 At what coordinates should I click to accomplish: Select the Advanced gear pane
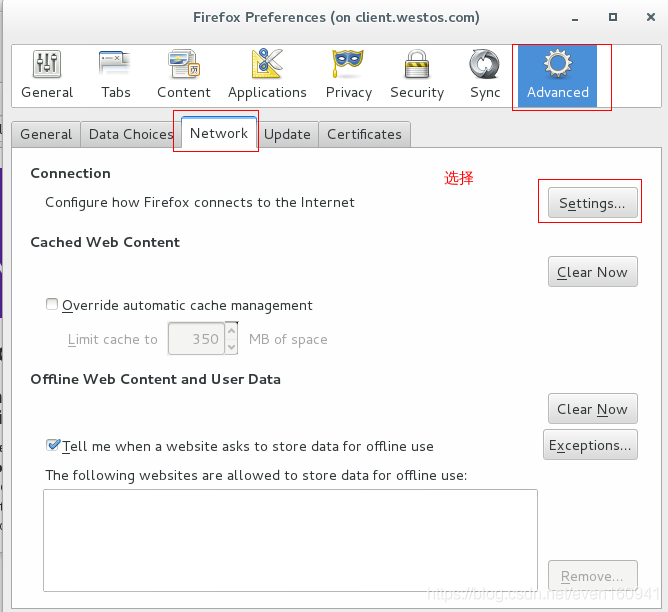click(557, 76)
